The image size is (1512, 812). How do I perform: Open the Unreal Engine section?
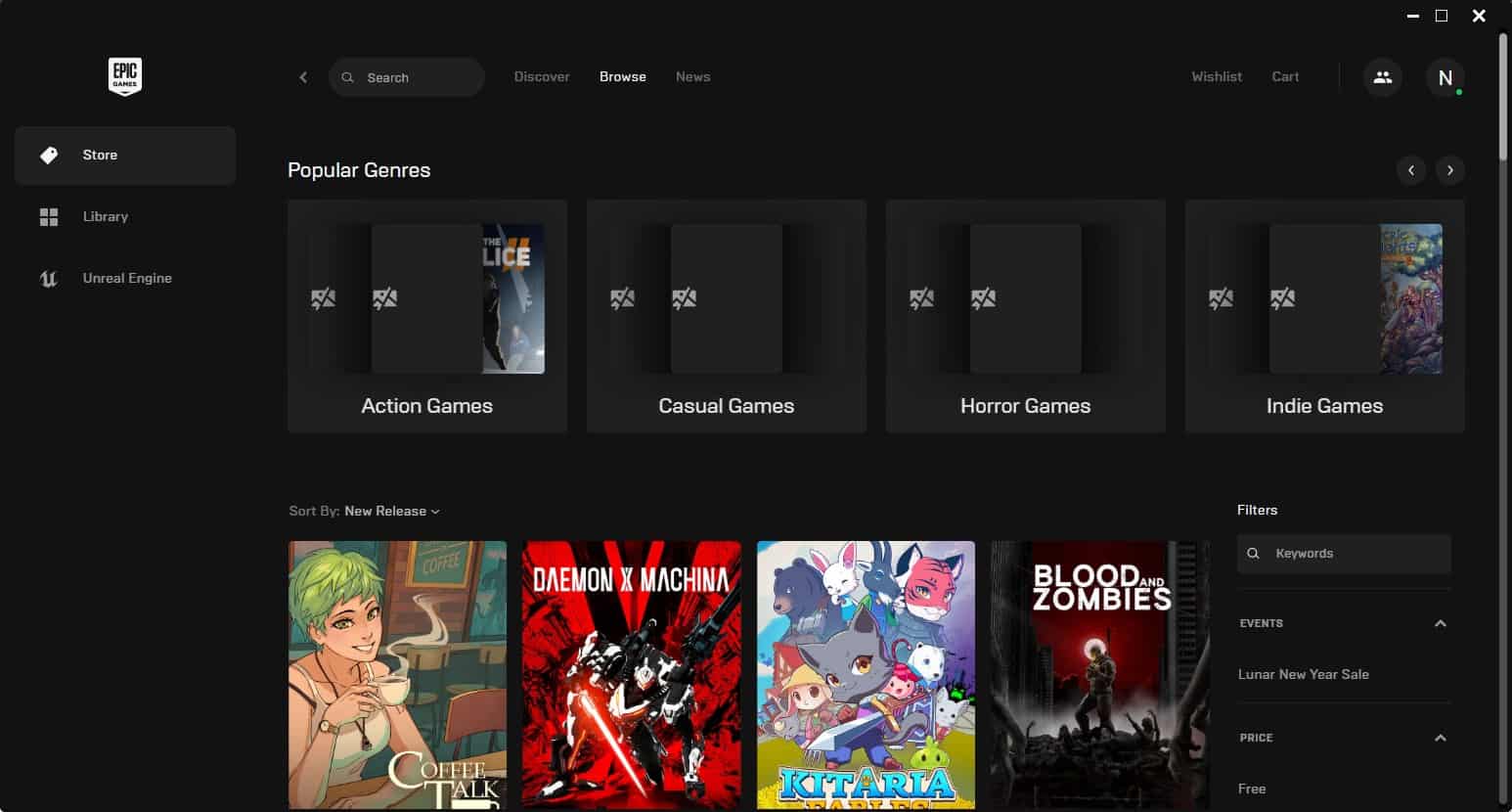coord(125,278)
